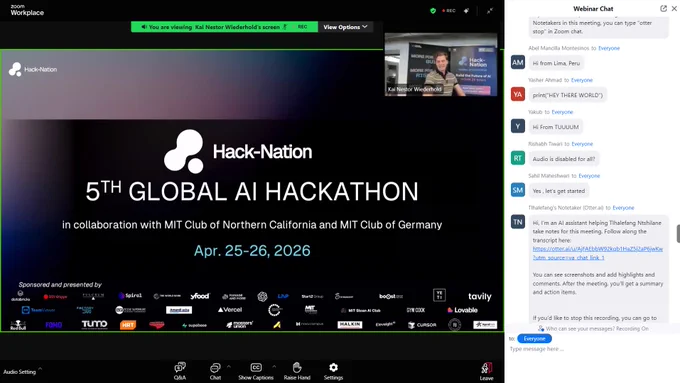The height and width of the screenshot is (383, 680).
Task: Select Kai Nestor Wiederhold's video thumbnail
Action: (x=441, y=65)
